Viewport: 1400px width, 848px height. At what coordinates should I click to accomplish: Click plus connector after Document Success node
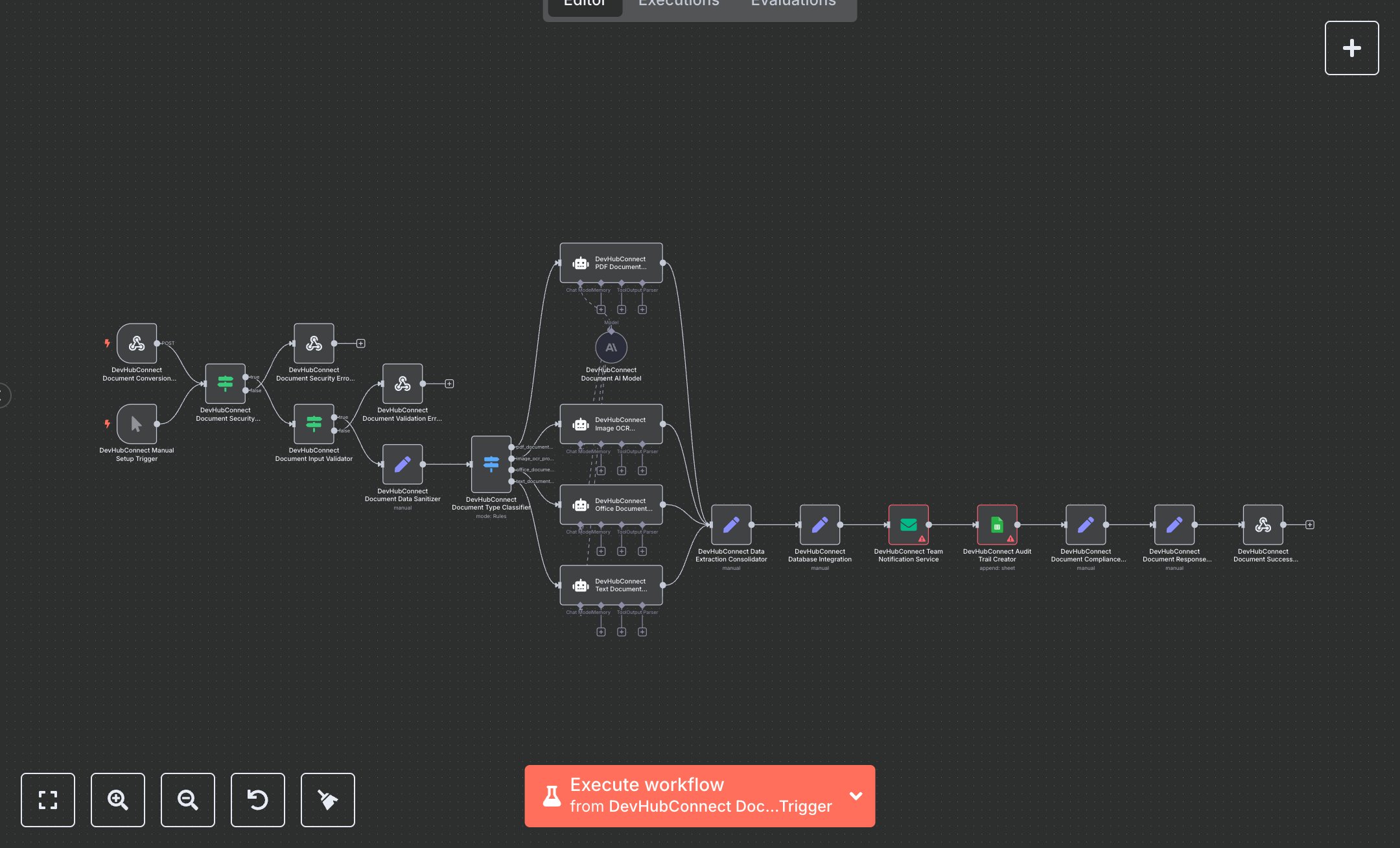[x=1310, y=524]
